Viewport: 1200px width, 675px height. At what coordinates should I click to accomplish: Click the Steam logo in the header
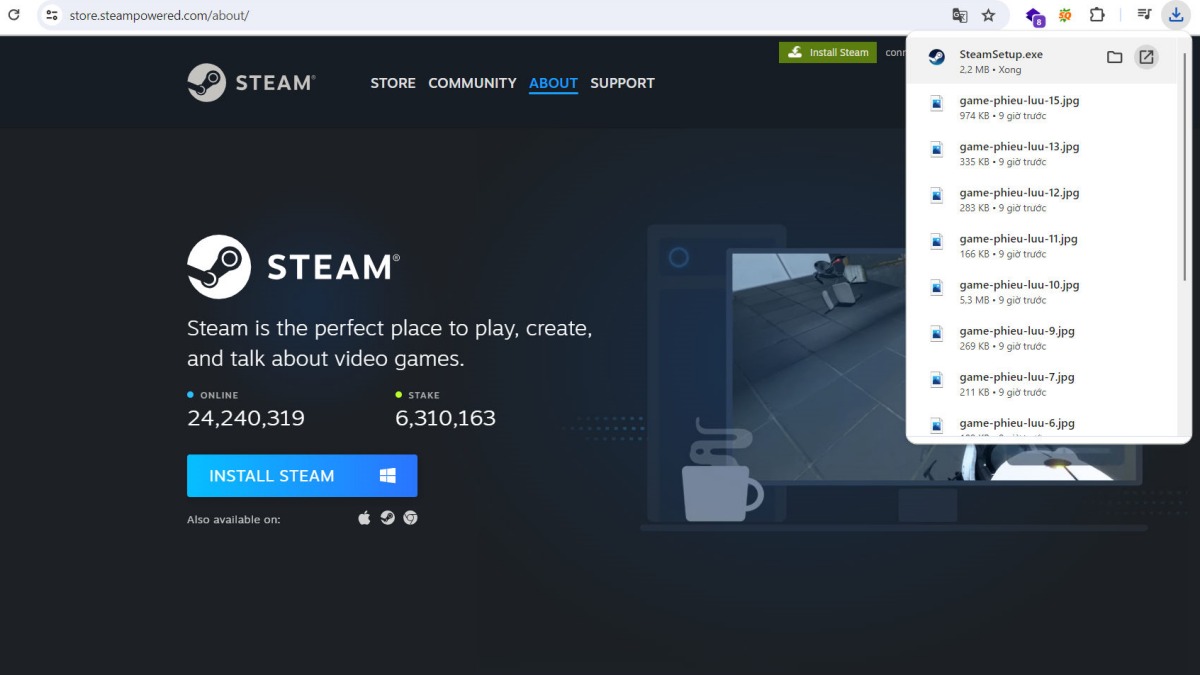coord(251,83)
